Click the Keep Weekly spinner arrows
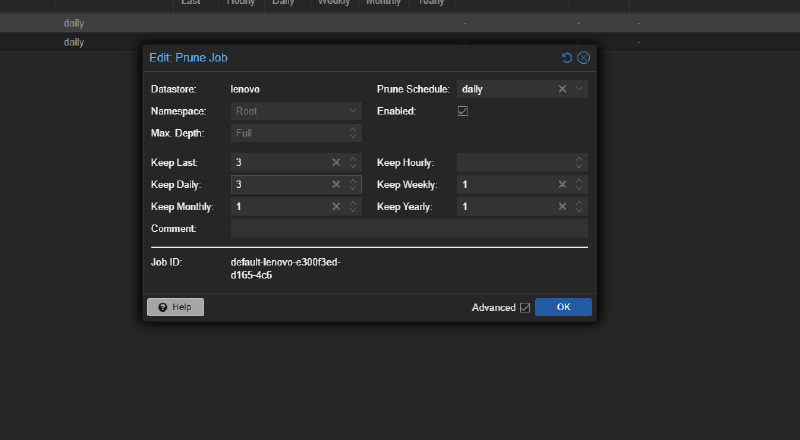The width and height of the screenshot is (800, 440). coord(579,184)
